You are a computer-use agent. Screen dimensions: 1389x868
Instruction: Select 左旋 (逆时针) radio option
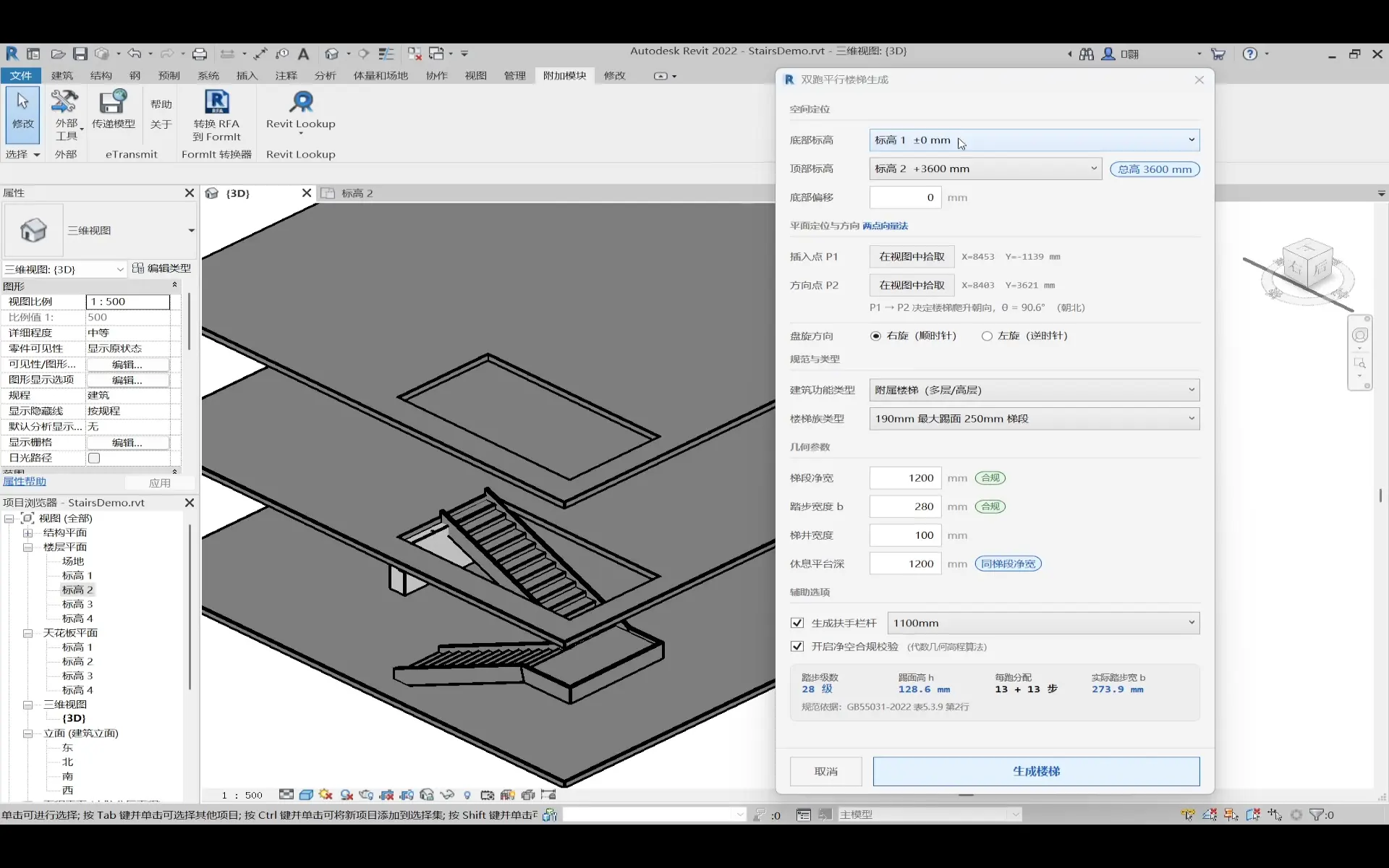[987, 336]
